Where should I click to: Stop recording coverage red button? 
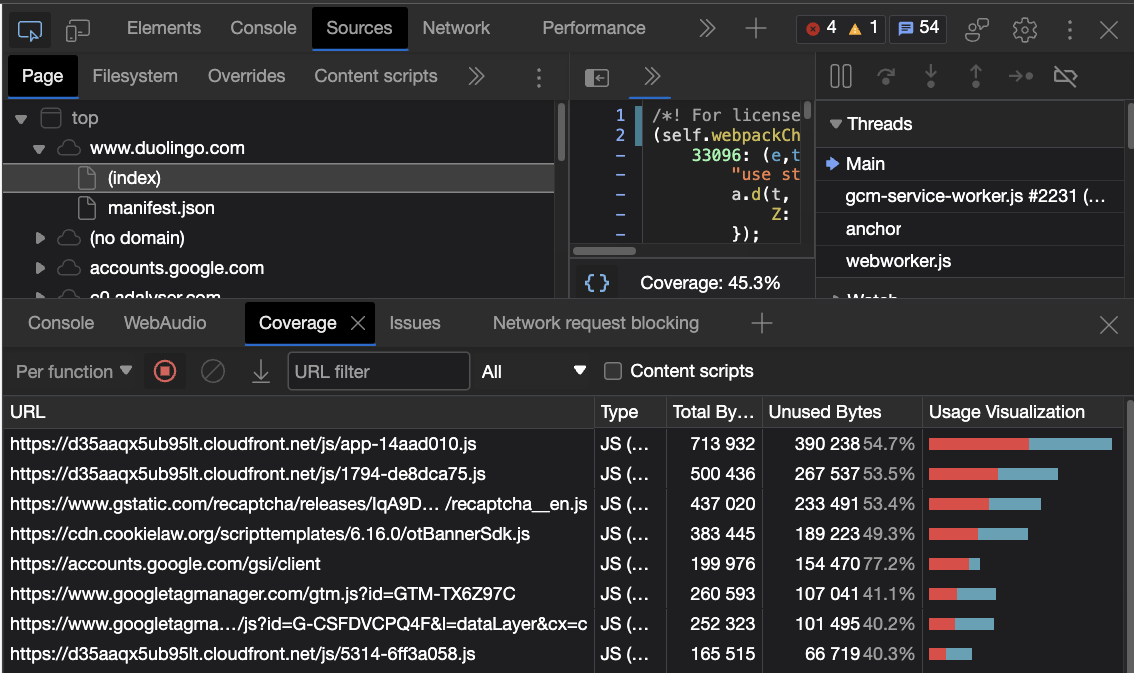tap(165, 372)
